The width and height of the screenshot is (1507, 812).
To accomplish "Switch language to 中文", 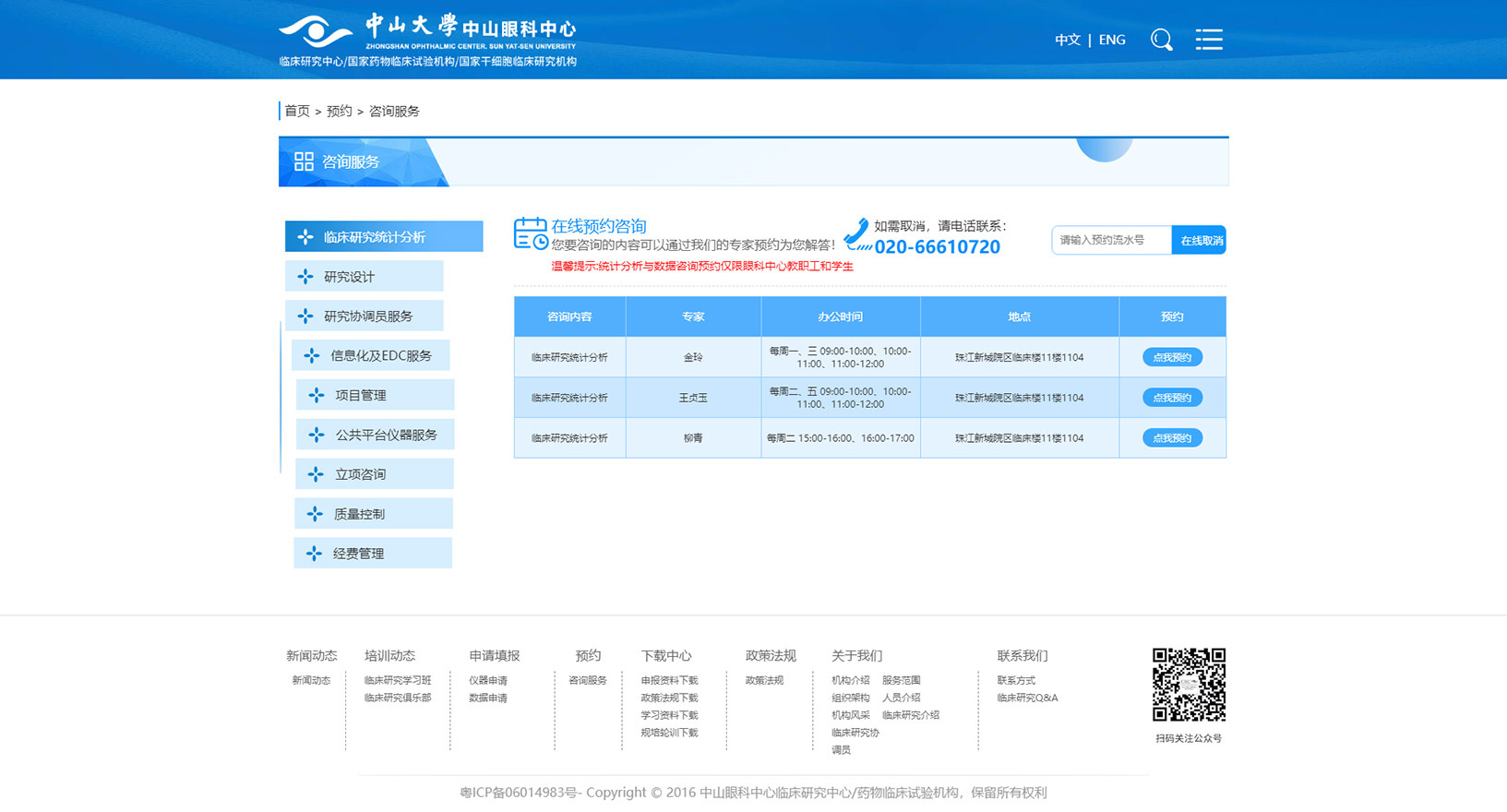I will click(x=1067, y=40).
